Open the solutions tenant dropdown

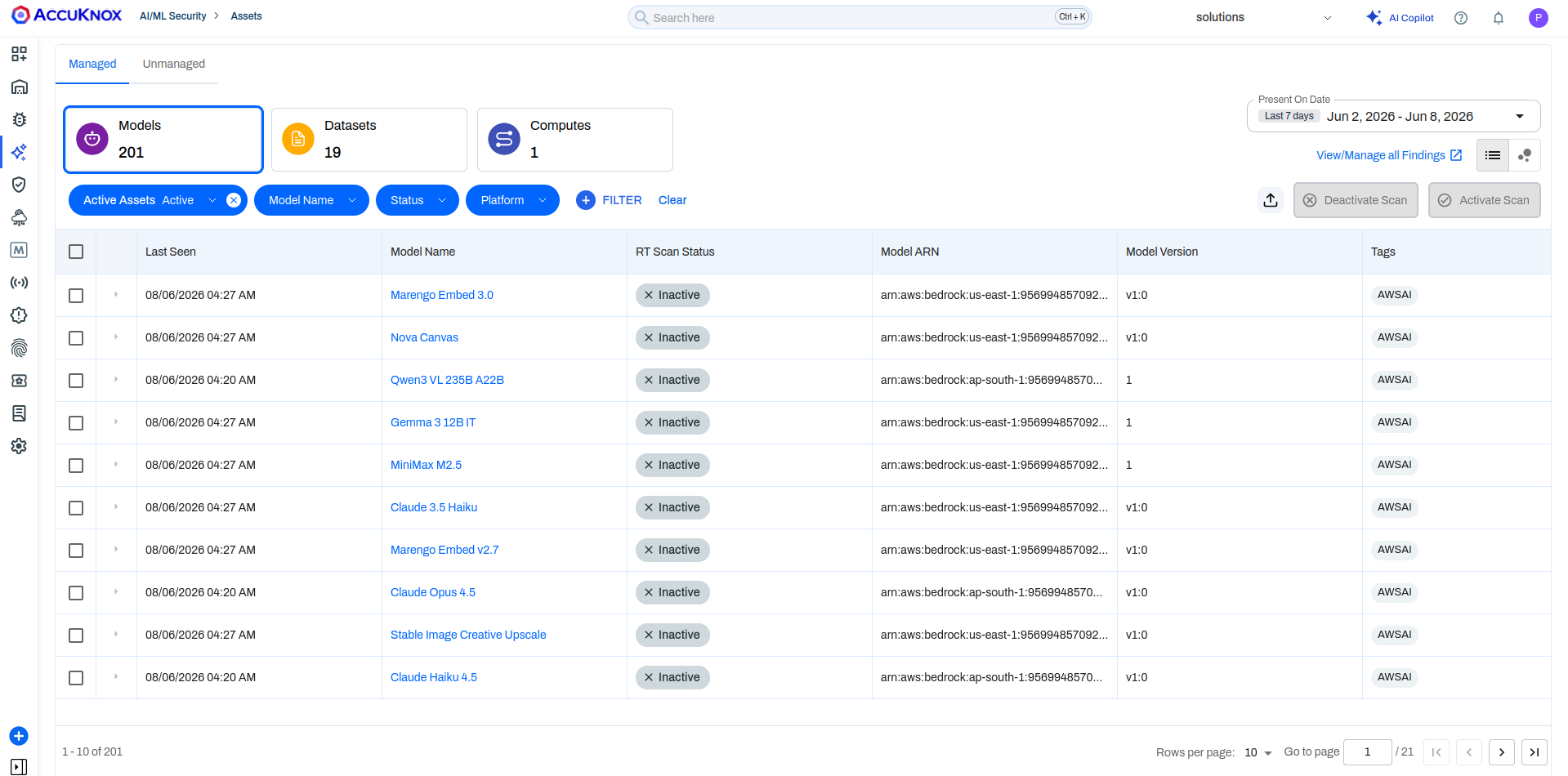click(x=1263, y=17)
